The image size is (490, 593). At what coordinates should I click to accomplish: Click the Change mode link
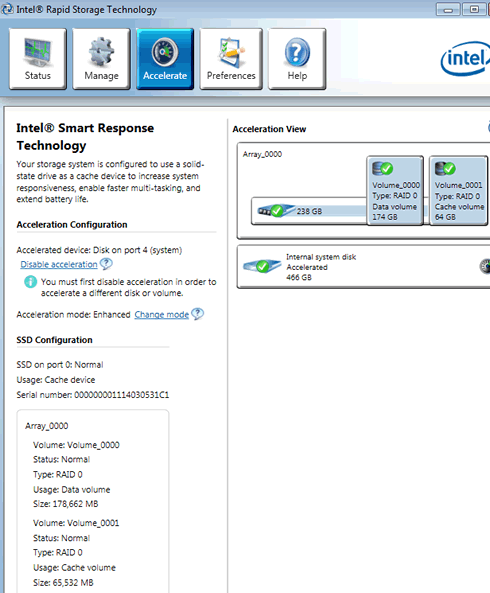point(161,315)
